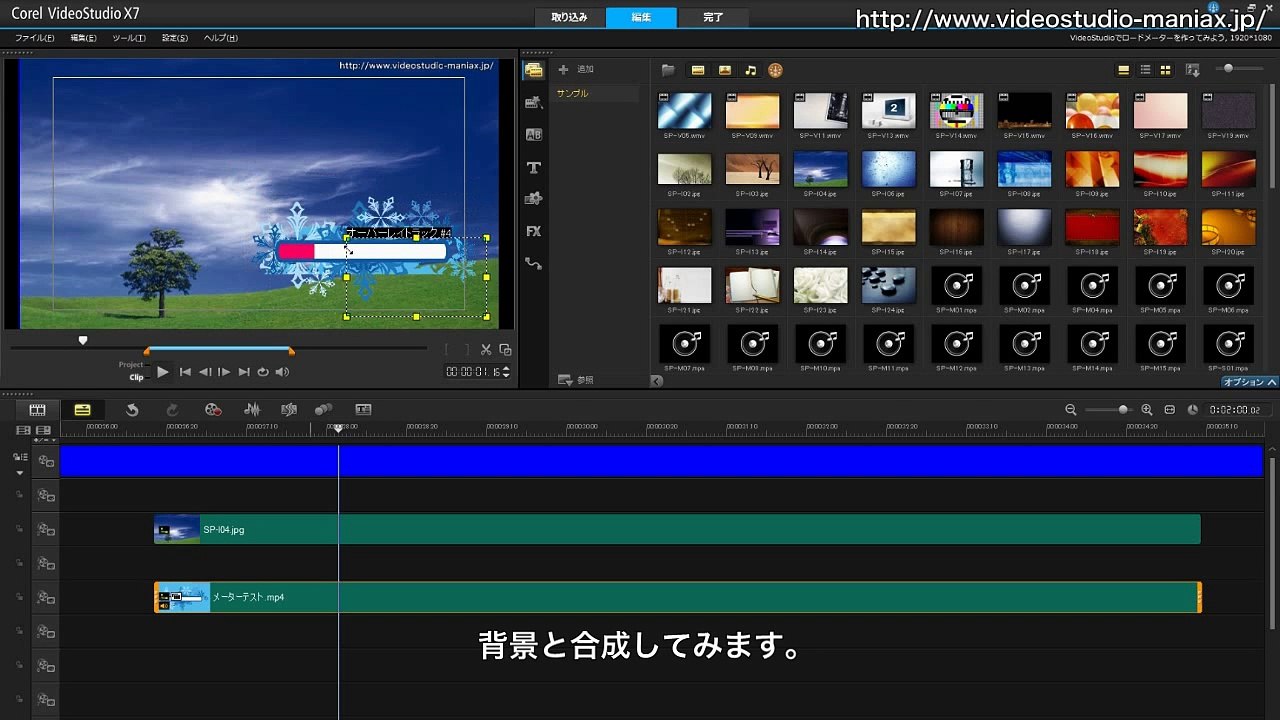Switch player to Project mode
Screen dimensions: 1280x720
131,365
